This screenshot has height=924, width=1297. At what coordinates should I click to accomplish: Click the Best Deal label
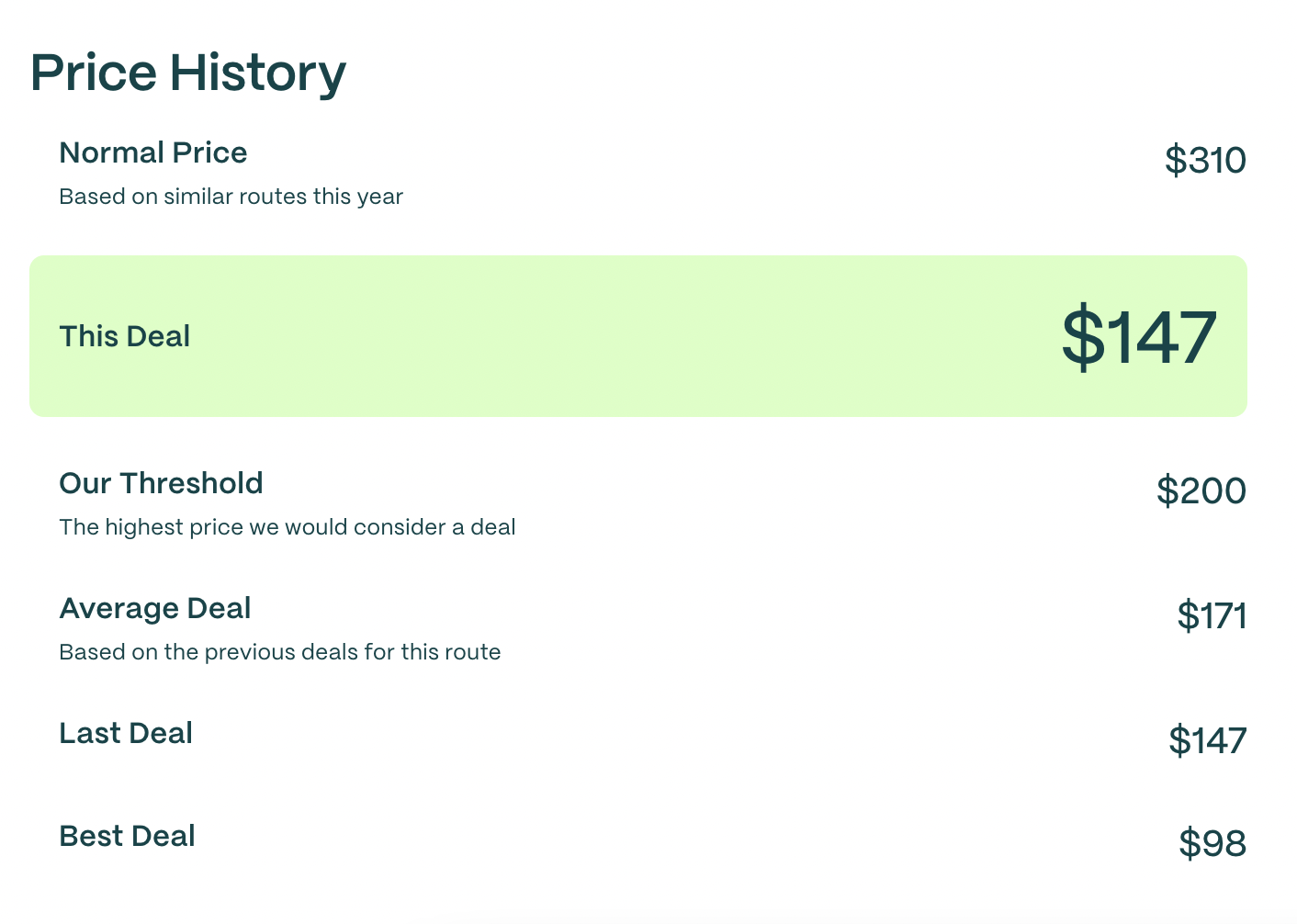coord(128,836)
